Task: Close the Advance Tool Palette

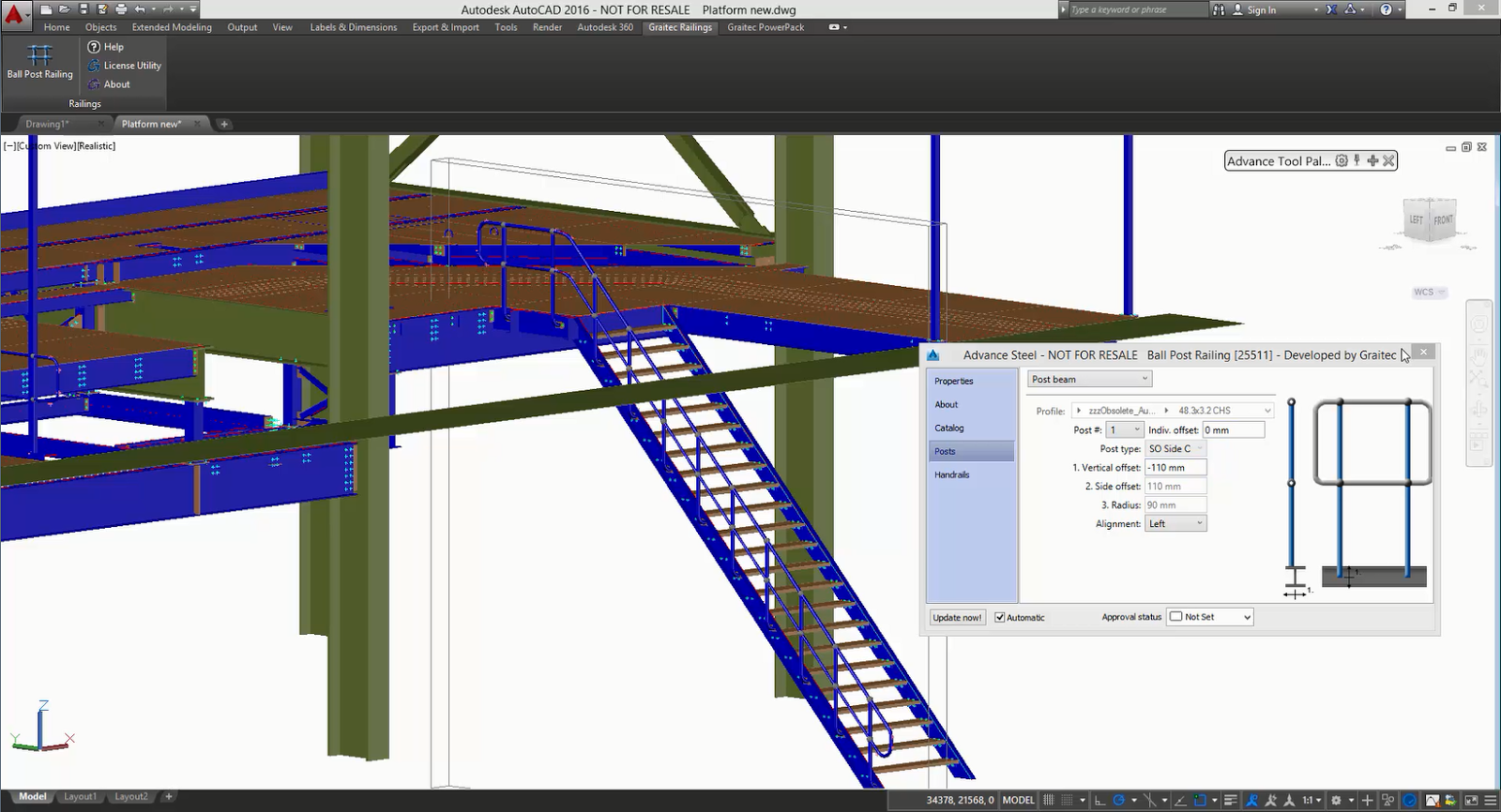Action: [x=1388, y=161]
